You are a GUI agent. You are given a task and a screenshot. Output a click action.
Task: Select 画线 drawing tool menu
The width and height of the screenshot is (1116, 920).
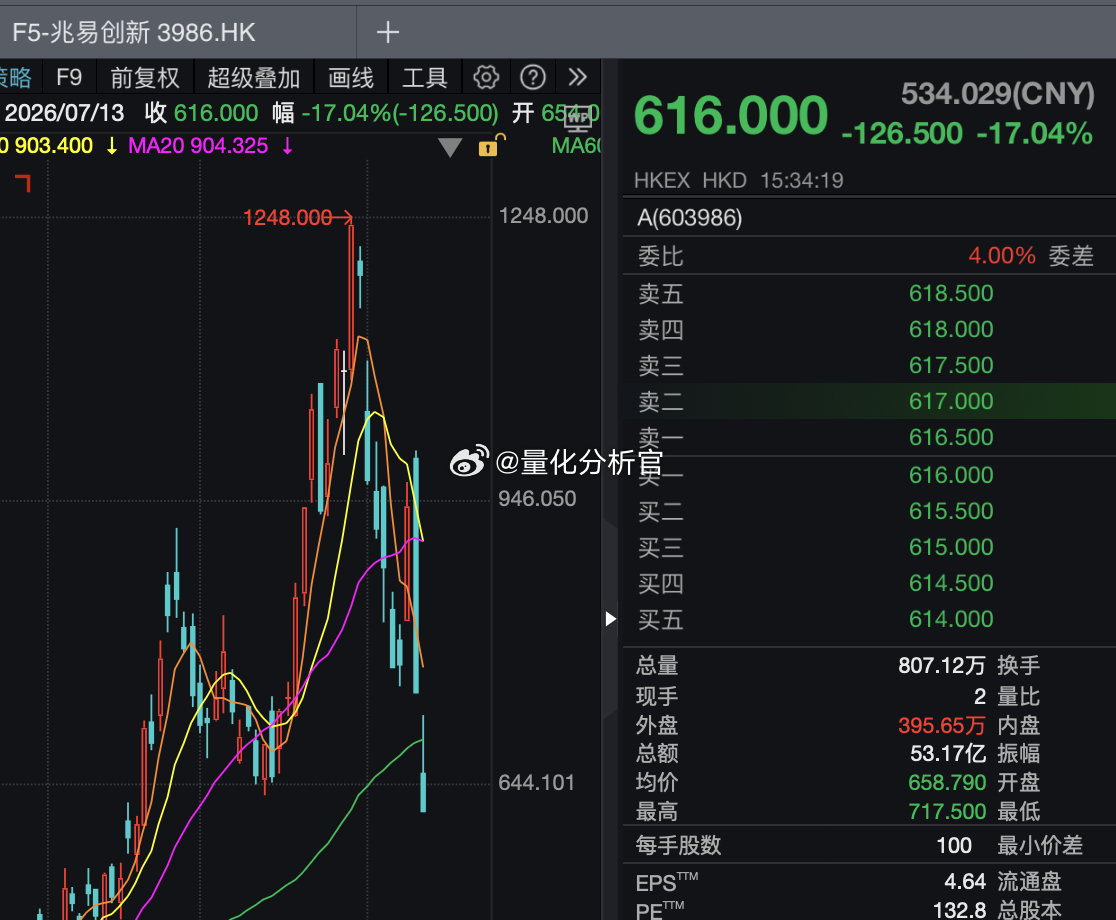point(351,78)
